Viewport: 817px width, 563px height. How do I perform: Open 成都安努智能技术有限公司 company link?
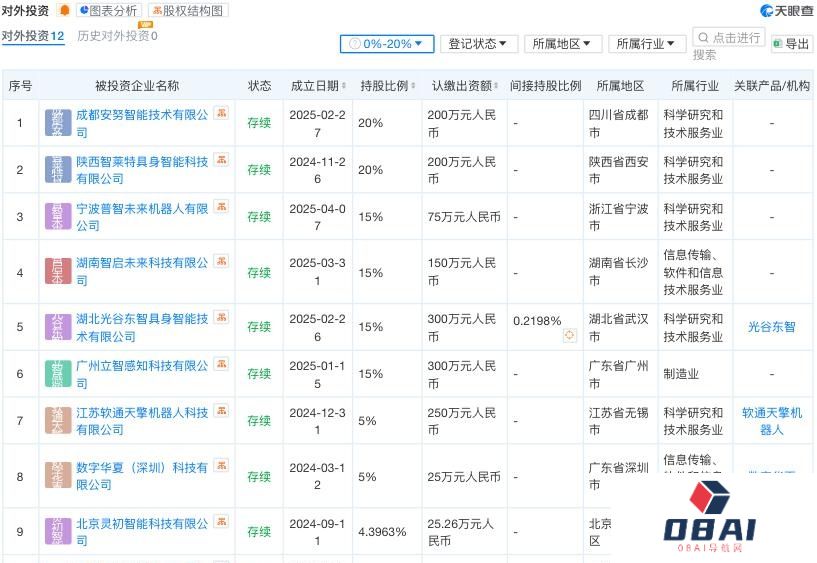(142, 123)
